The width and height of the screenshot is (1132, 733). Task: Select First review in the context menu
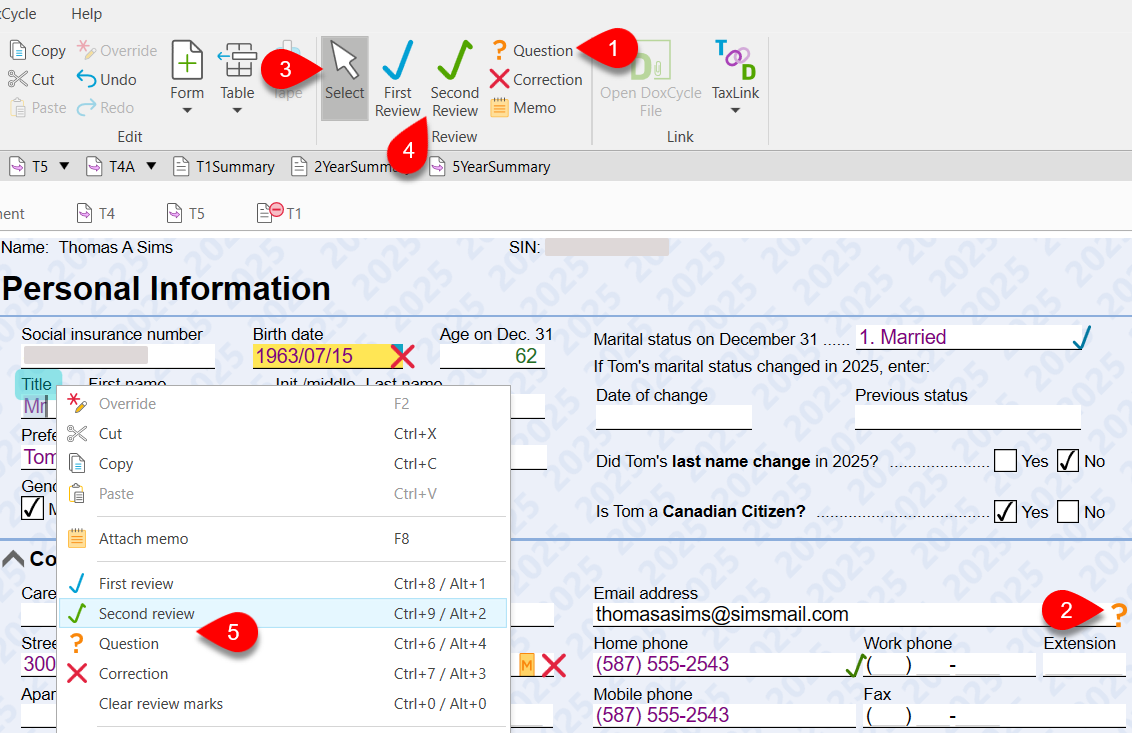[x=283, y=584]
